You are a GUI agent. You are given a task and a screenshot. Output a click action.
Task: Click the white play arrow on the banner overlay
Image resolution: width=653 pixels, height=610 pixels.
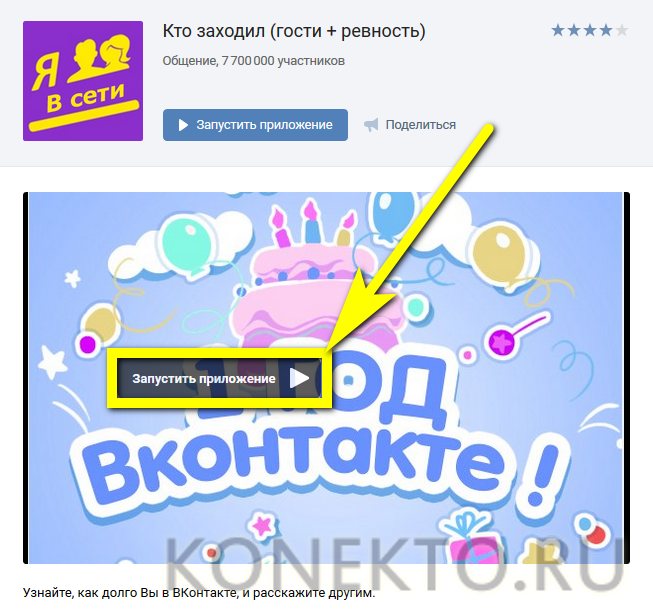(299, 378)
